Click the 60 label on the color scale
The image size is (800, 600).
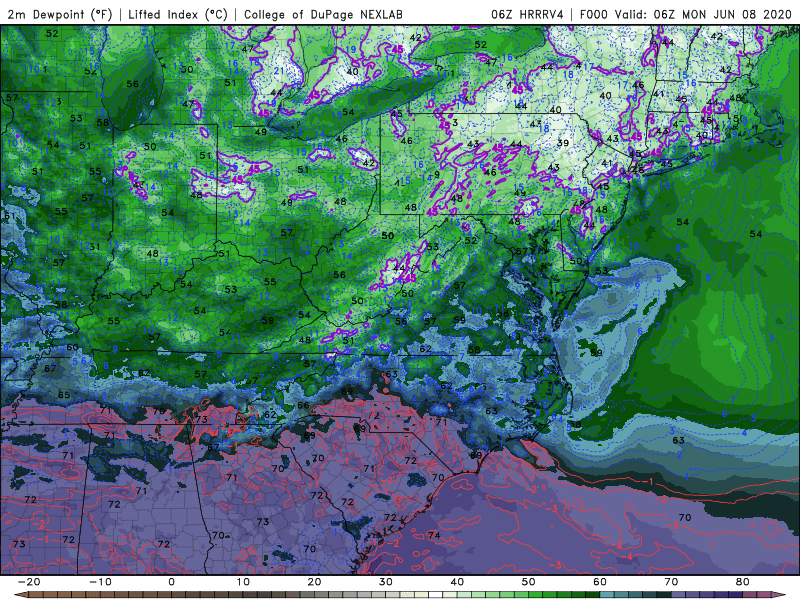(600, 582)
